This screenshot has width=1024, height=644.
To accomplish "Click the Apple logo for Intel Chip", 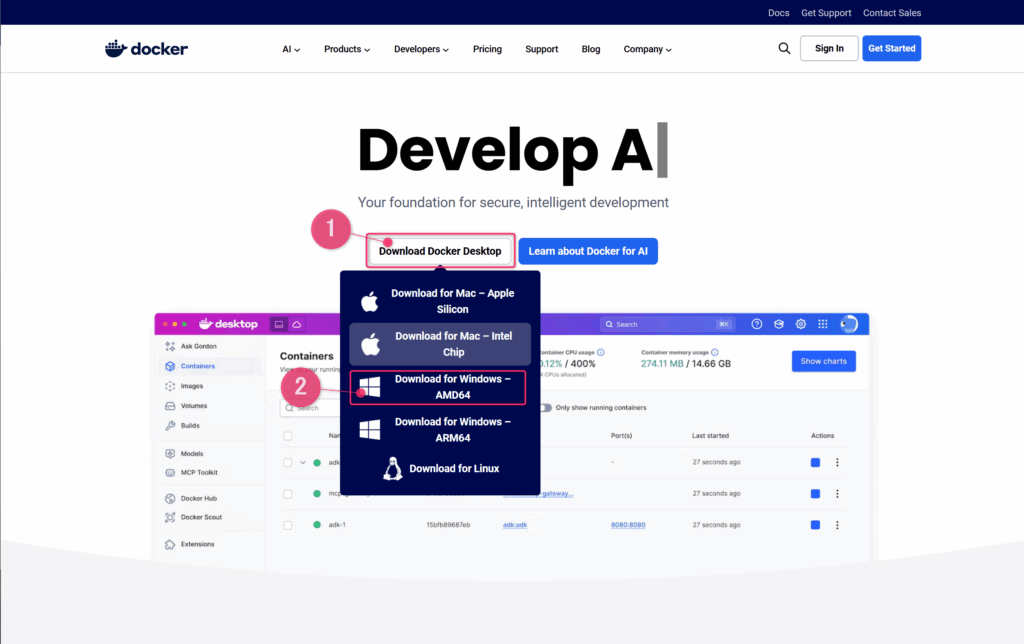I will click(370, 344).
